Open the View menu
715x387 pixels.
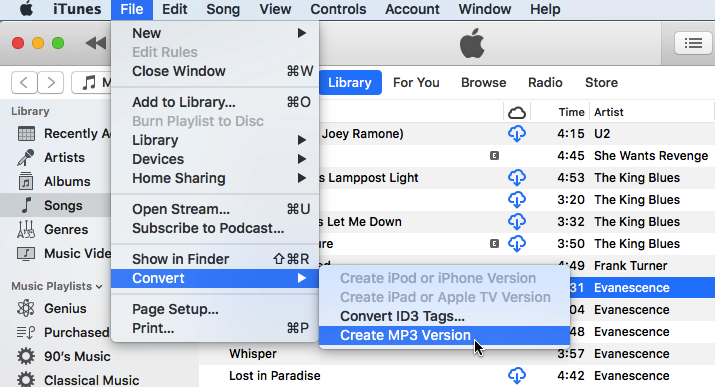coord(275,9)
